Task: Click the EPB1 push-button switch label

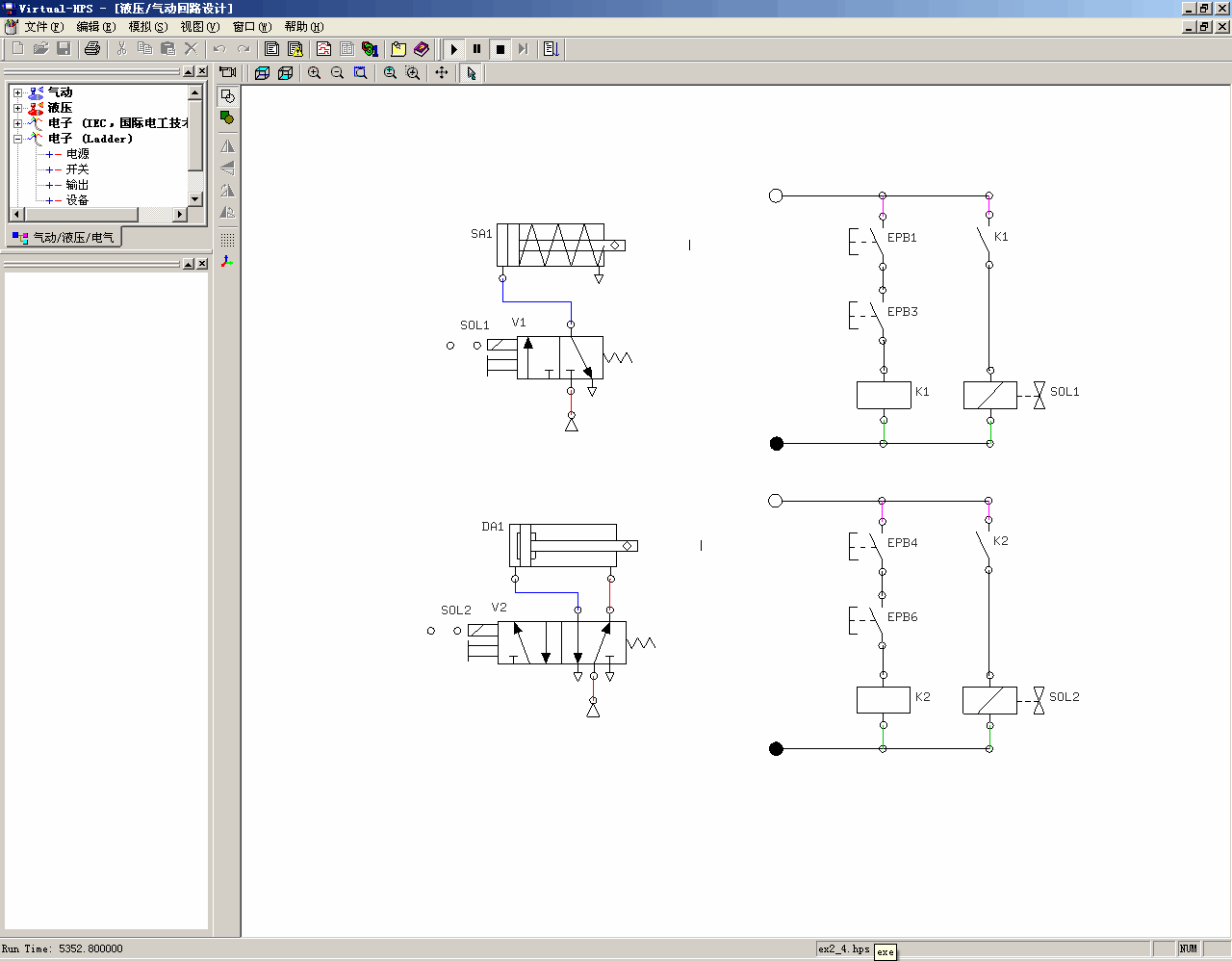Action: [x=902, y=238]
